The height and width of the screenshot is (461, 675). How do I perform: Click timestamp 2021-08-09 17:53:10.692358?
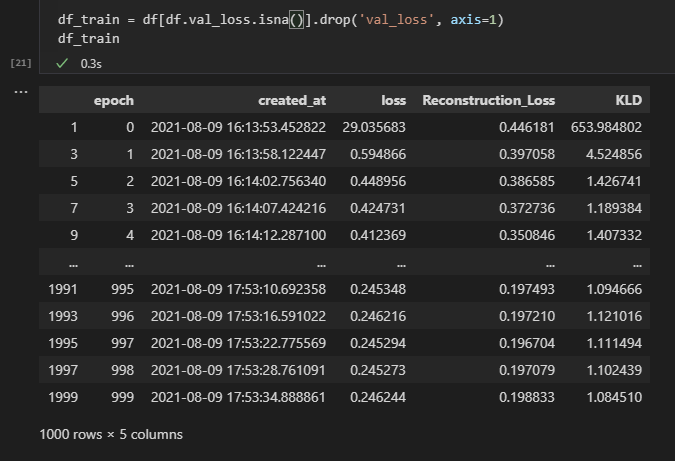pyautogui.click(x=238, y=289)
